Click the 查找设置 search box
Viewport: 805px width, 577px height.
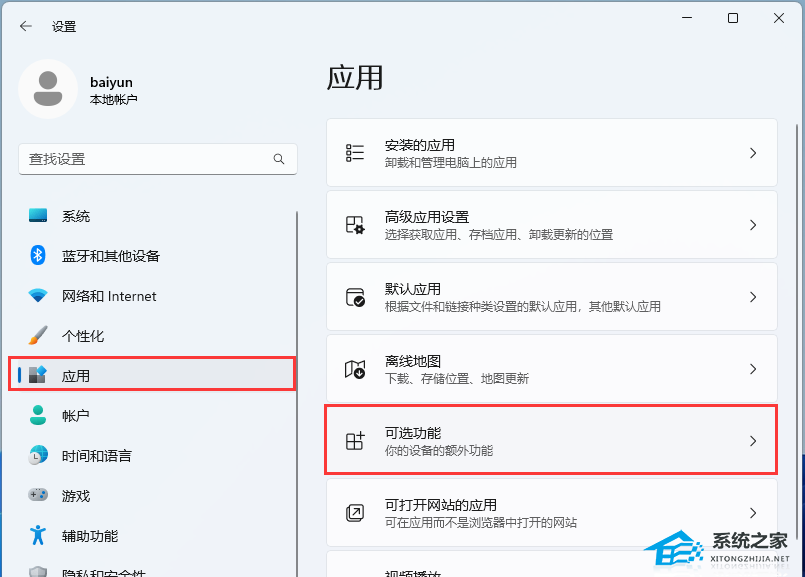[145, 159]
